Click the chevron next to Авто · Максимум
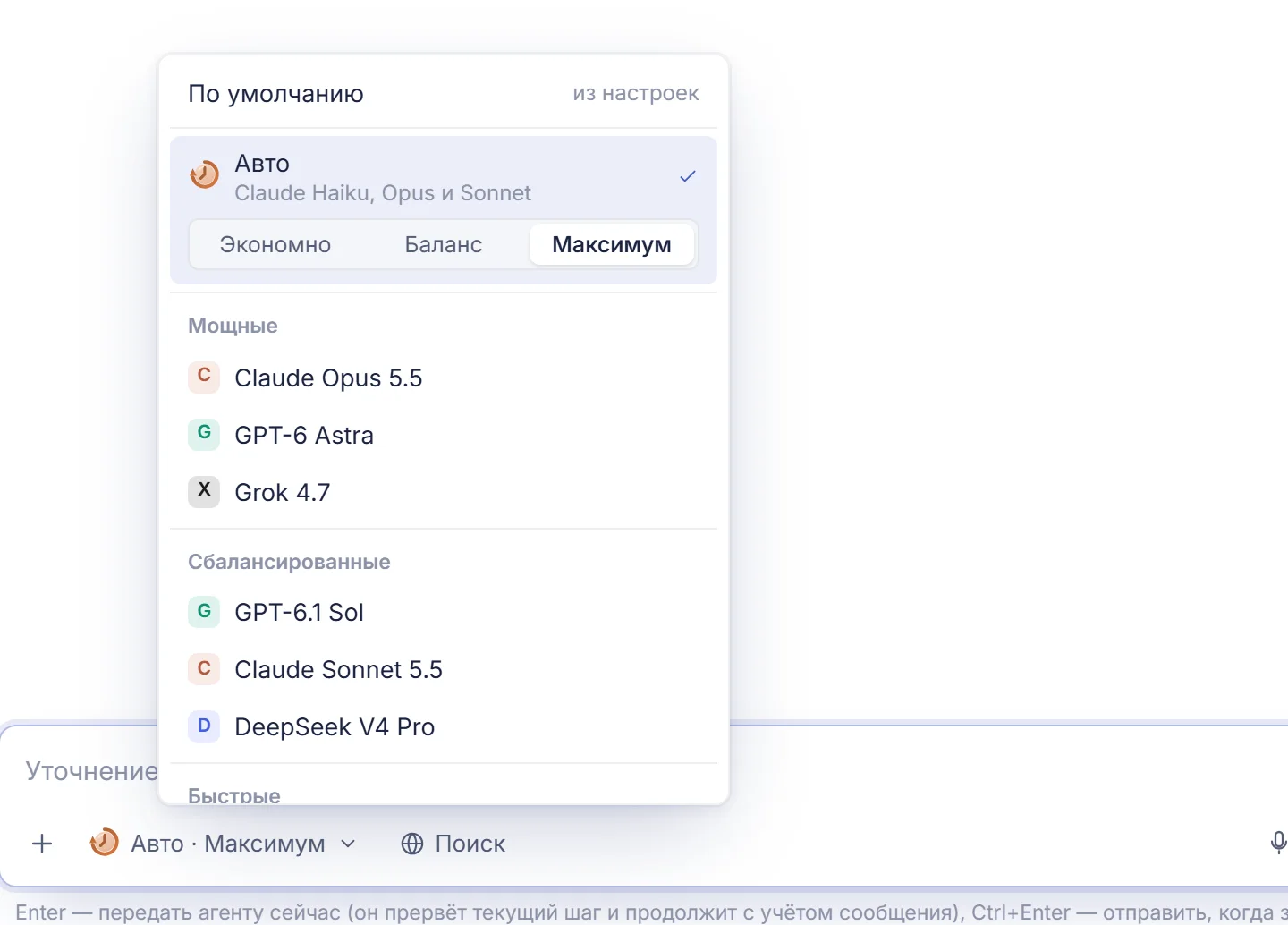 (x=349, y=844)
